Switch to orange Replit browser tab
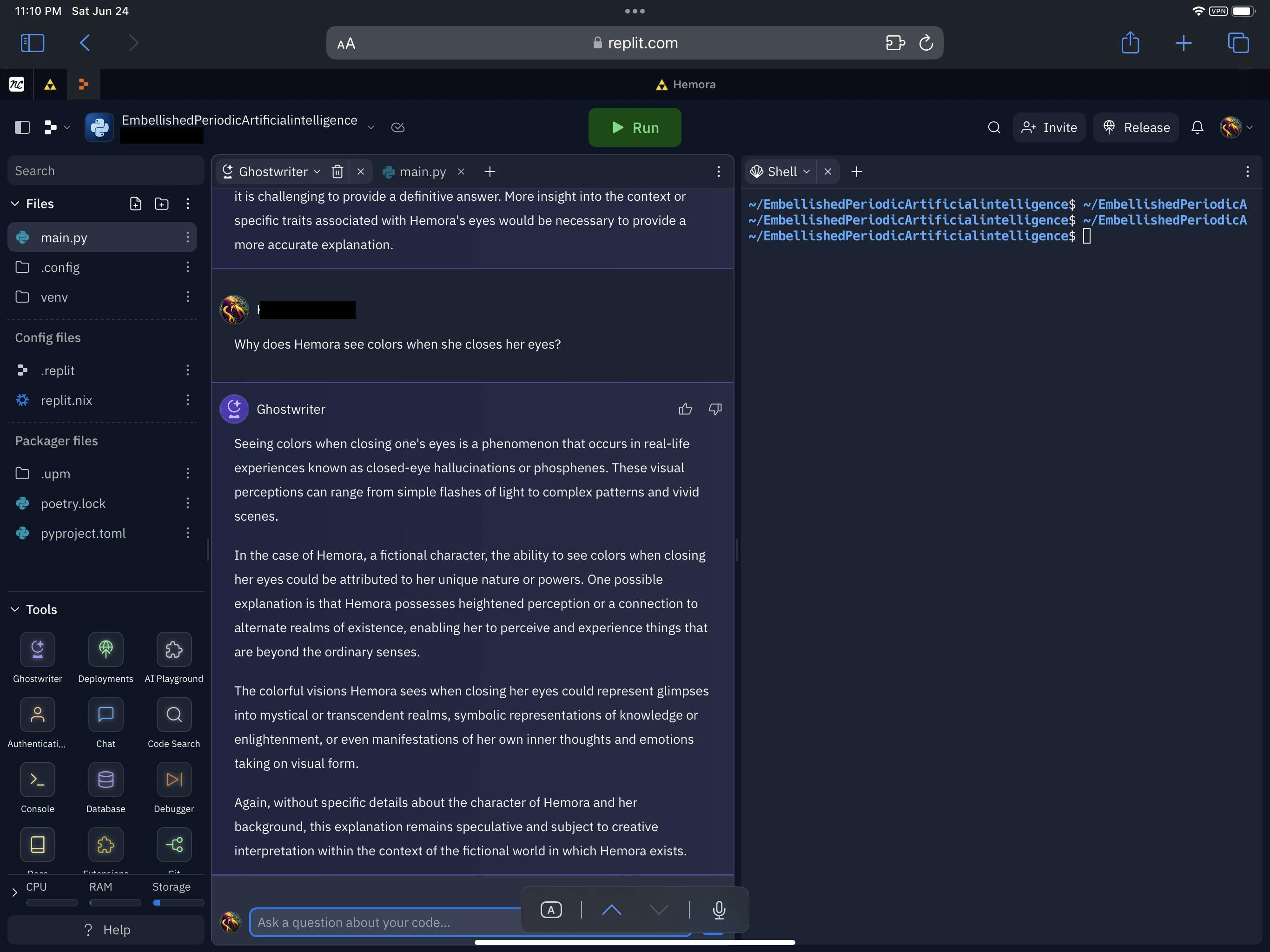Screen dimensions: 1270x952 pyautogui.click(x=84, y=85)
